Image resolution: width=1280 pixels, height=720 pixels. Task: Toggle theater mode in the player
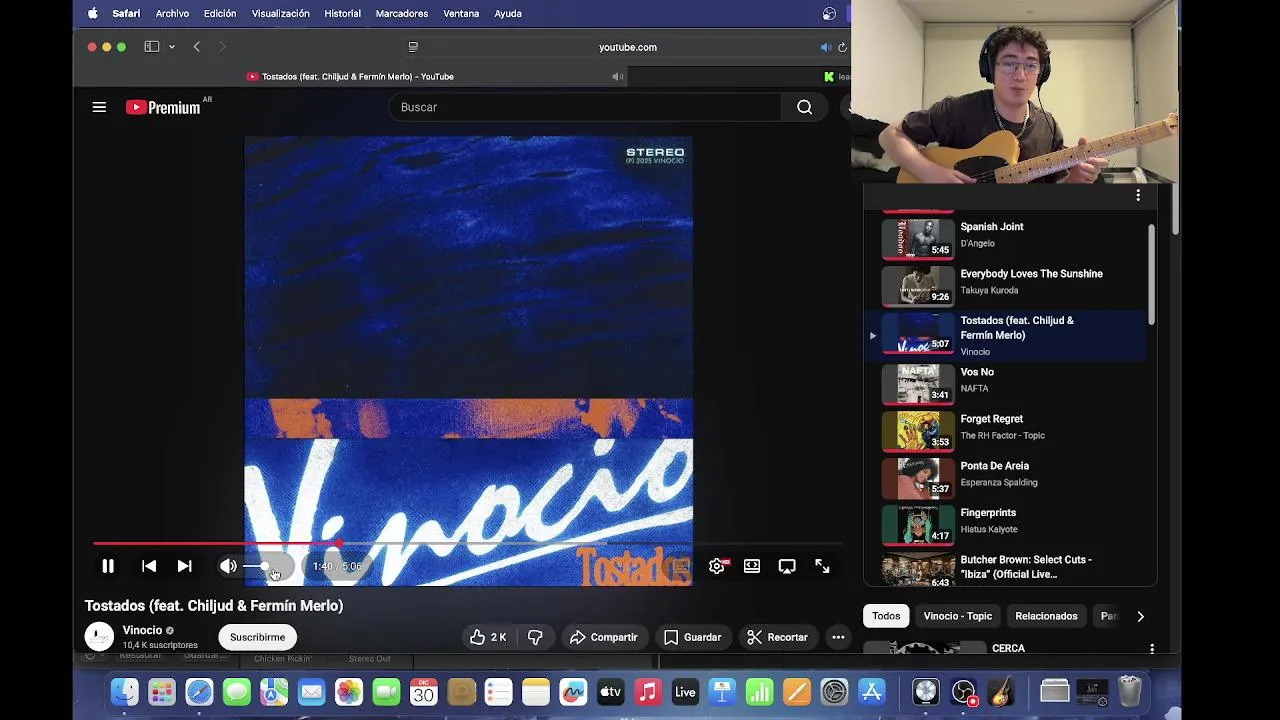752,566
